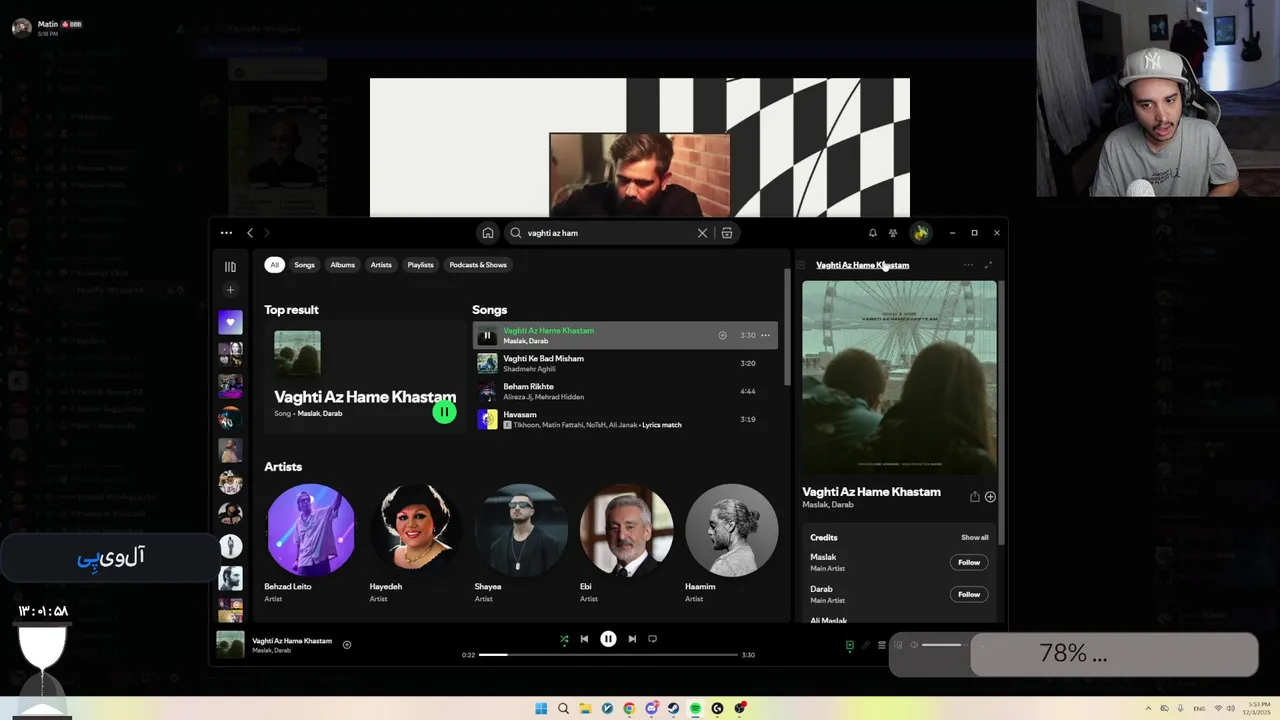Open the three-dot Spotify app menu
This screenshot has height=720, width=1280.
point(226,233)
